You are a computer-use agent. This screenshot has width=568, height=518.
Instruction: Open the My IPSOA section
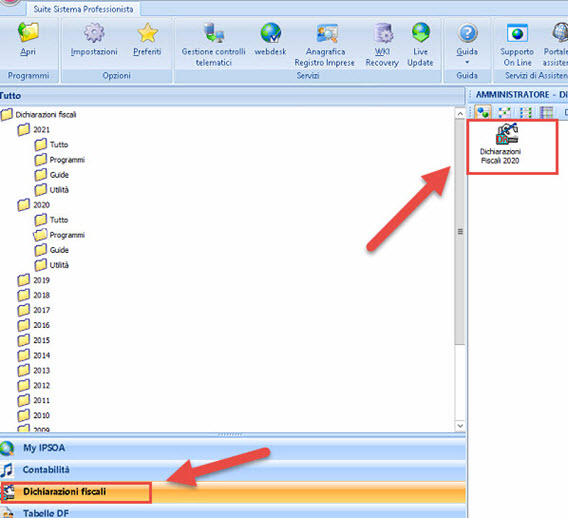pyautogui.click(x=233, y=448)
